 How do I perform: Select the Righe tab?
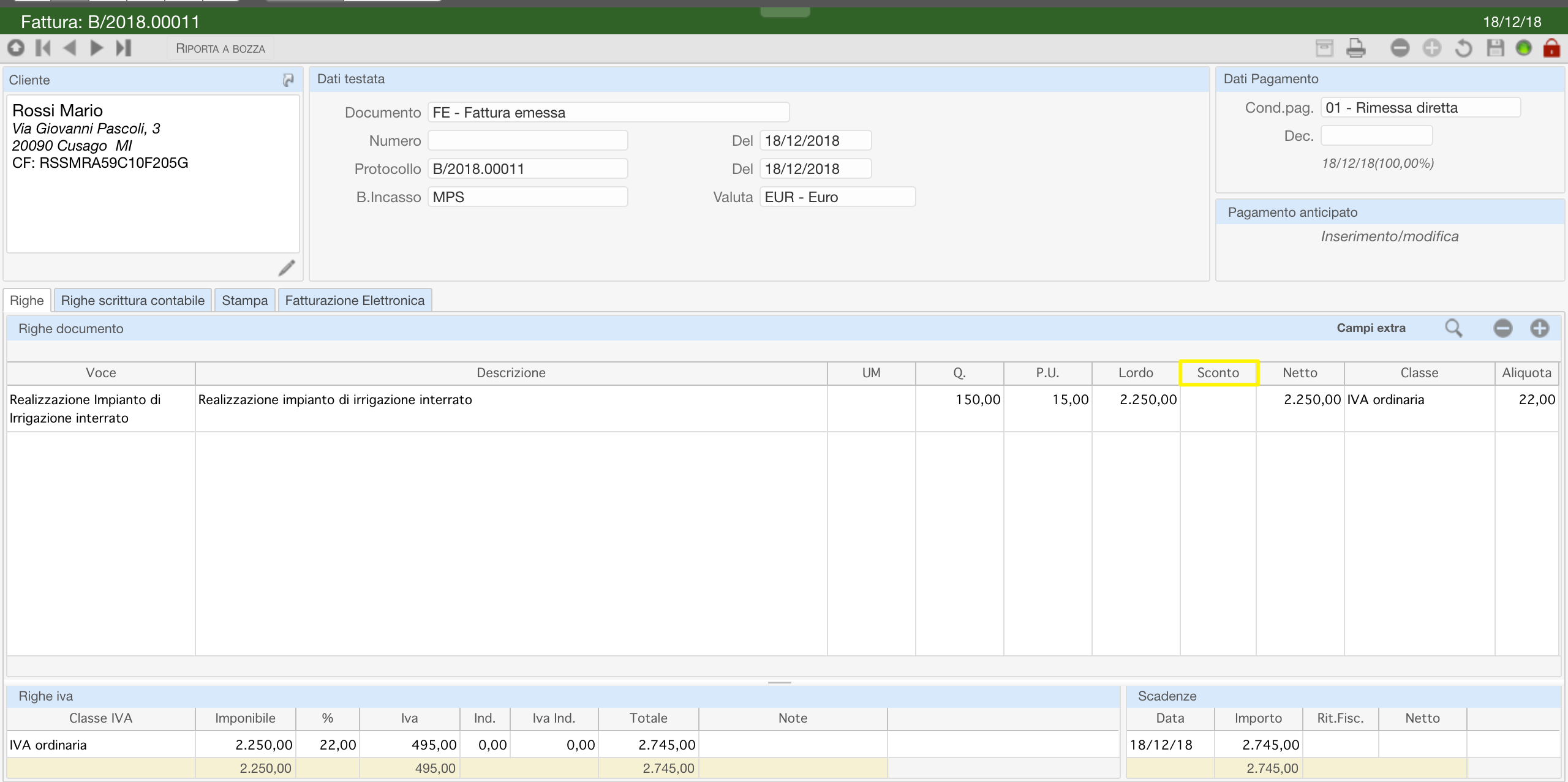pyautogui.click(x=27, y=300)
